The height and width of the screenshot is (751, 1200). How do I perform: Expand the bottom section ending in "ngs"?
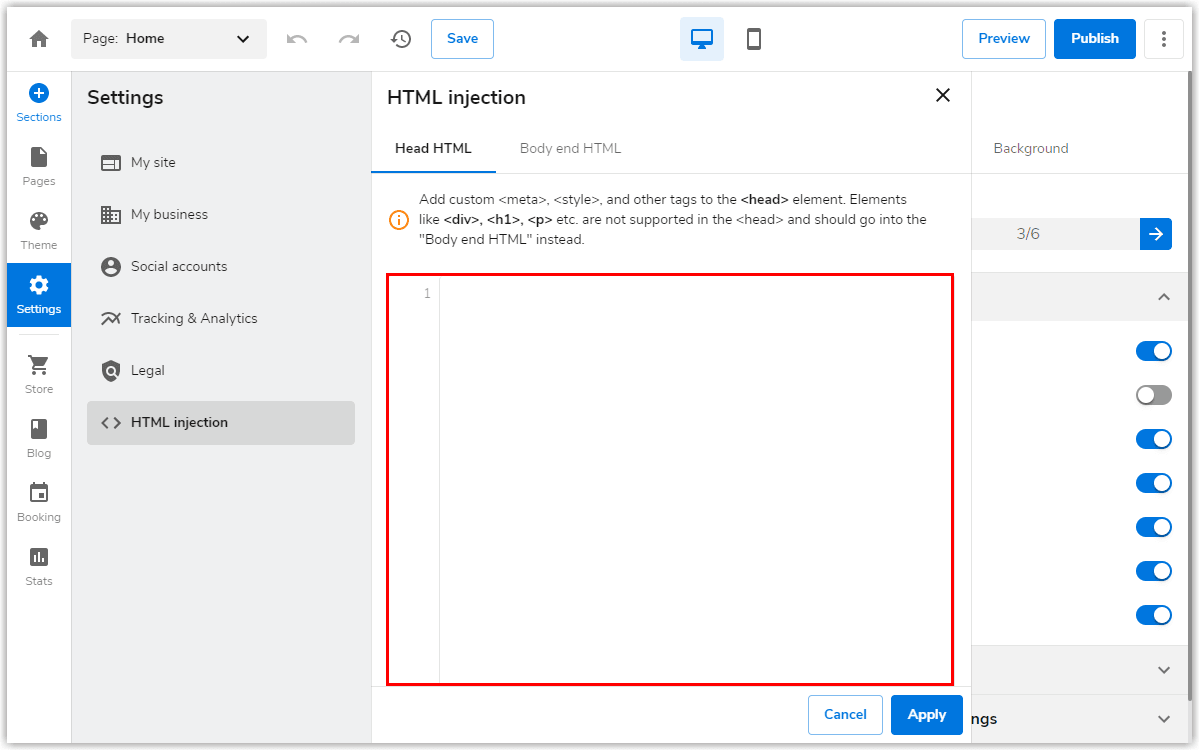[x=1164, y=719]
